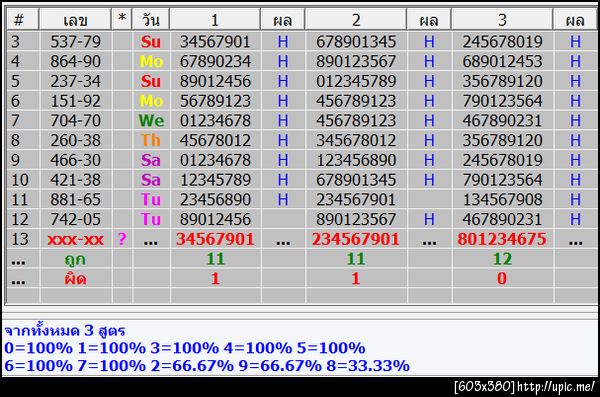Click the green 12 correct count
Image resolution: width=600 pixels, height=397 pixels.
pos(502,259)
